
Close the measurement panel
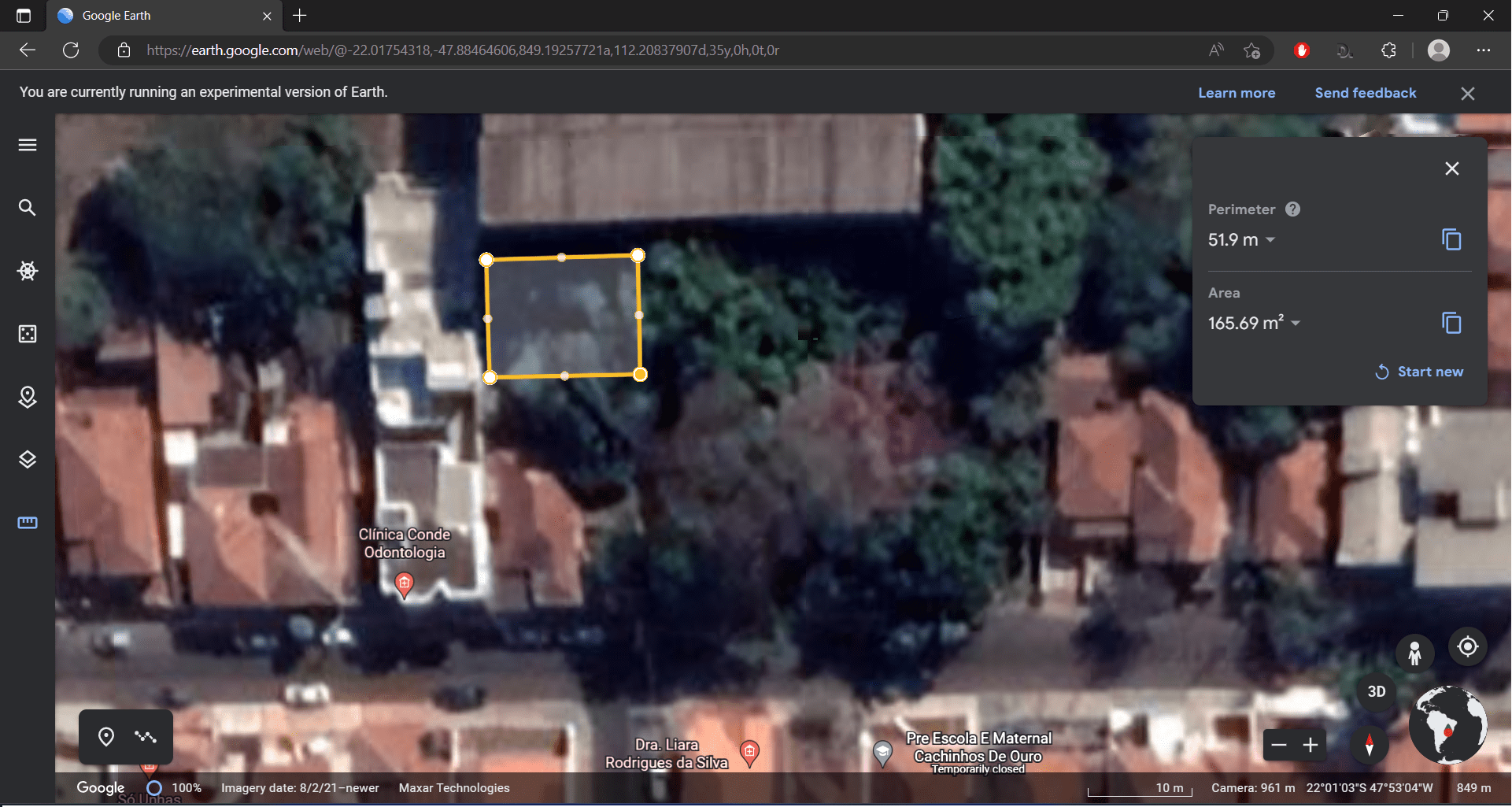pos(1452,168)
